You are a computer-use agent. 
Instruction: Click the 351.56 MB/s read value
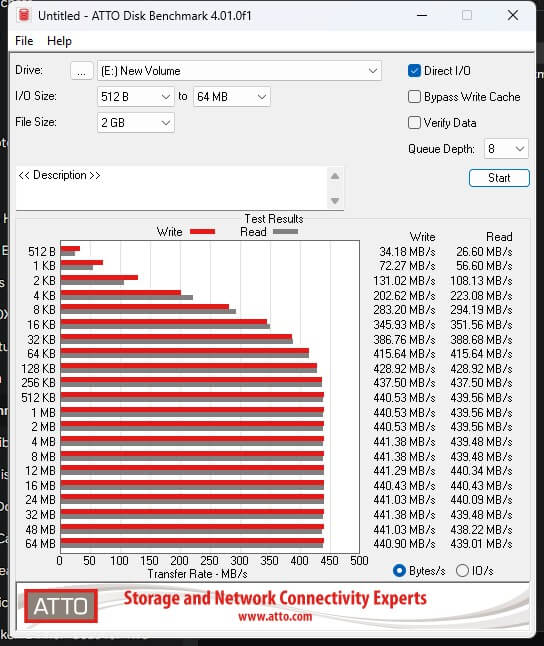point(481,325)
